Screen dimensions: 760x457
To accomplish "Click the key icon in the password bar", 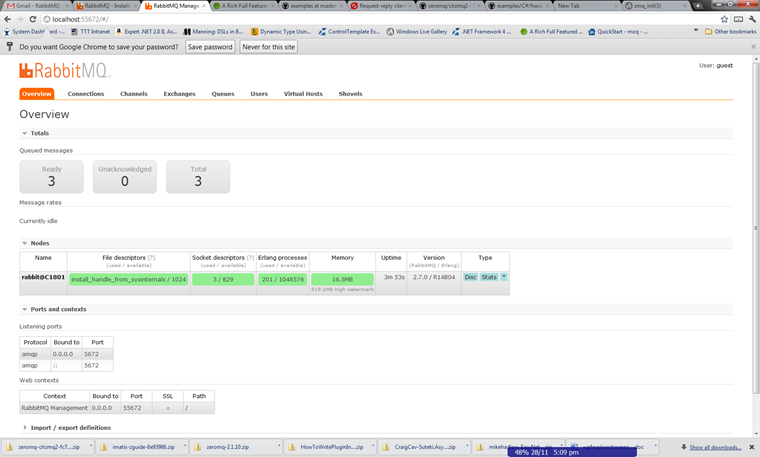I will click(x=9, y=47).
